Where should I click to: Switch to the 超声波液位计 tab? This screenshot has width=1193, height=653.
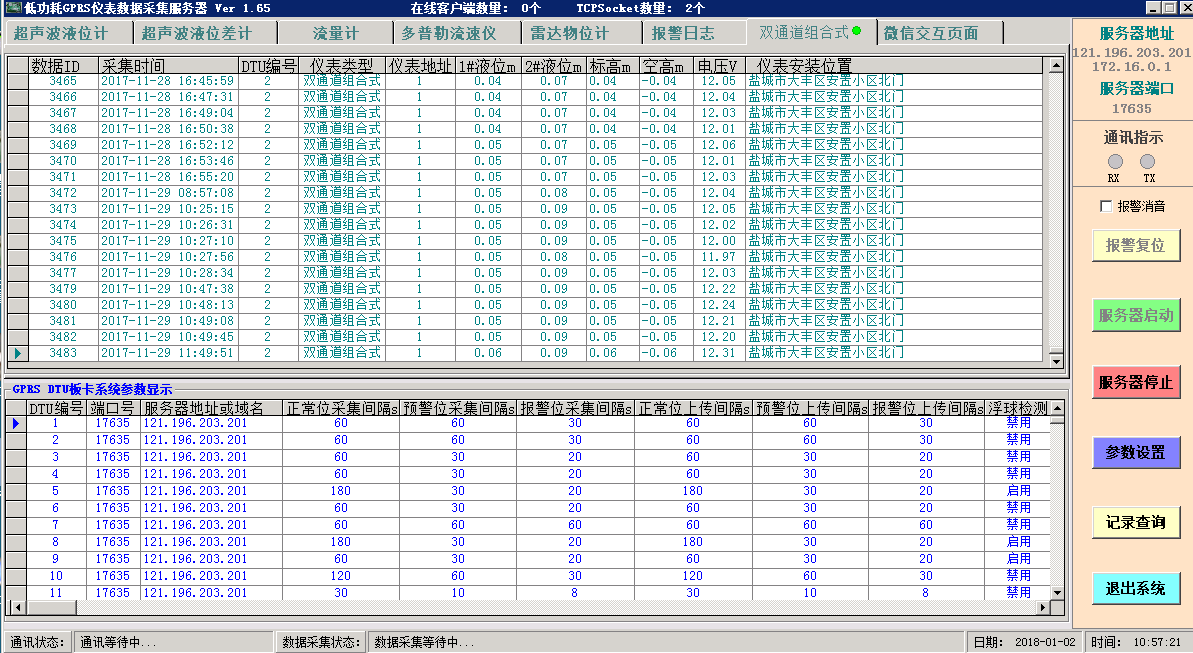point(61,33)
